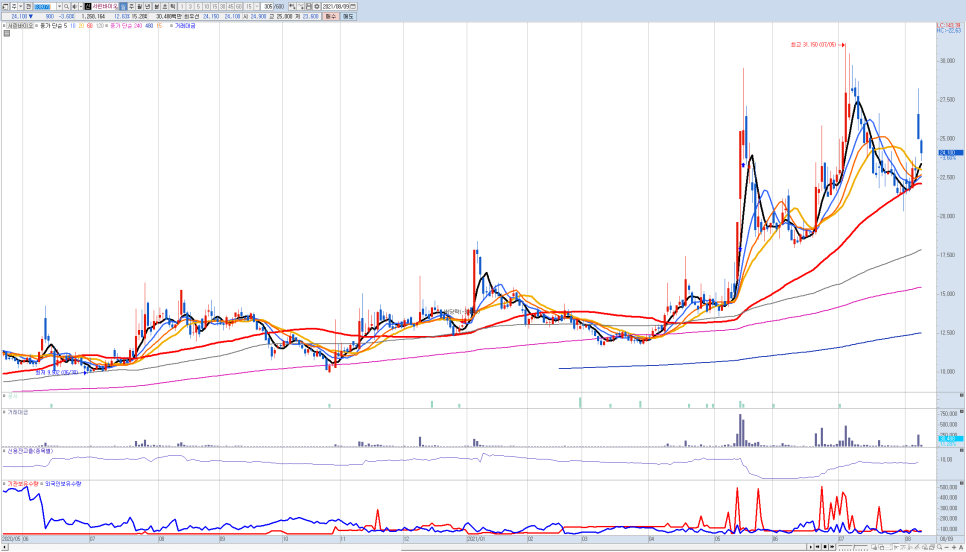The width and height of the screenshot is (966, 552).
Task: Click the candle count field showing 305
Action: point(267,6)
